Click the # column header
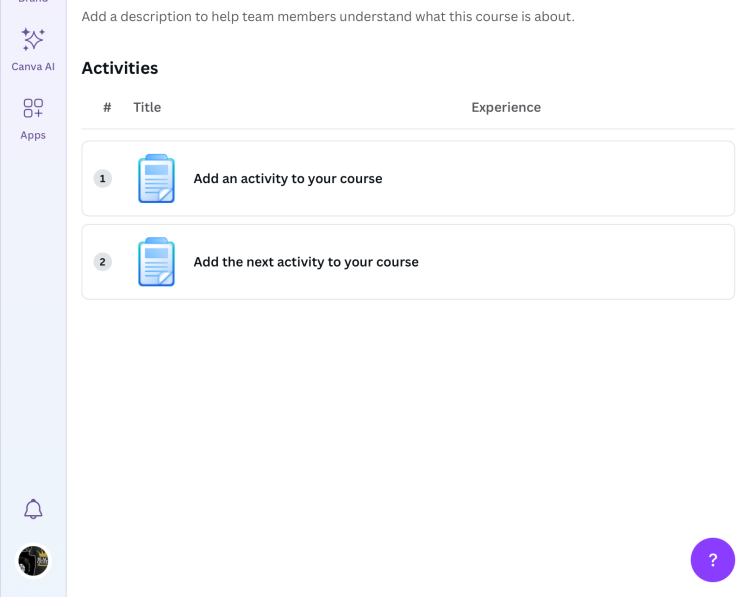The width and height of the screenshot is (750, 597). coord(107,108)
